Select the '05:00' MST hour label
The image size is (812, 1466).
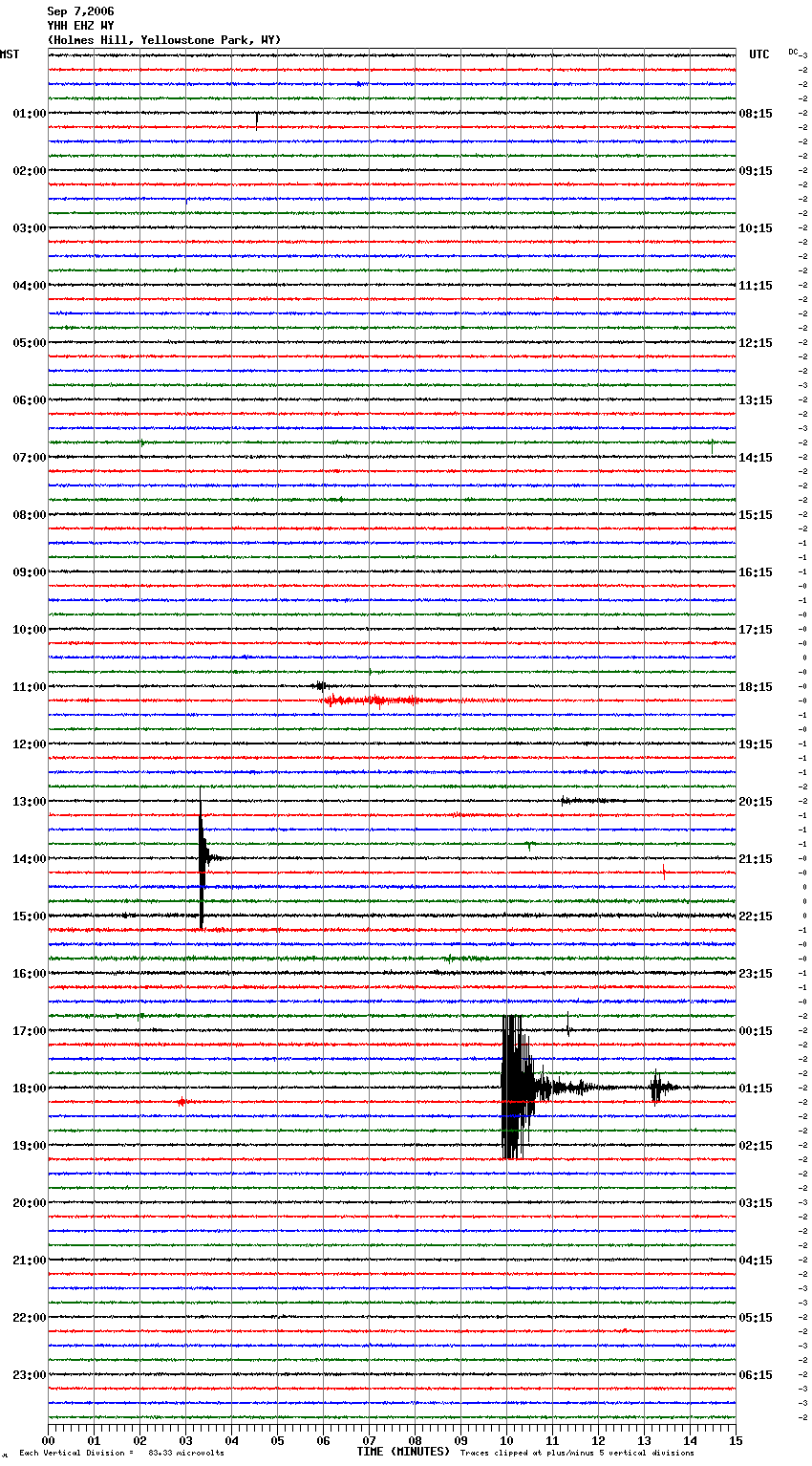tap(30, 343)
